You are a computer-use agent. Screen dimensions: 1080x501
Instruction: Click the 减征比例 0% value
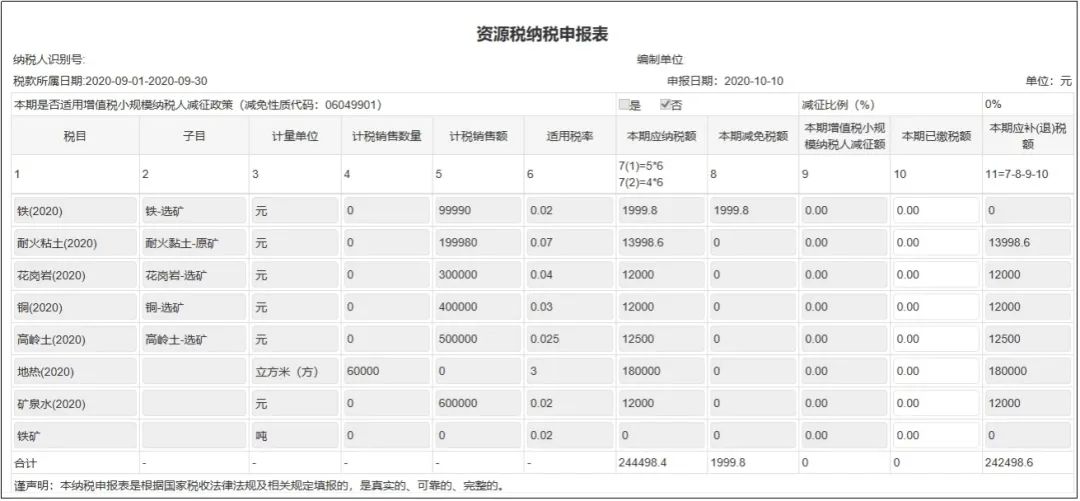[x=993, y=105]
